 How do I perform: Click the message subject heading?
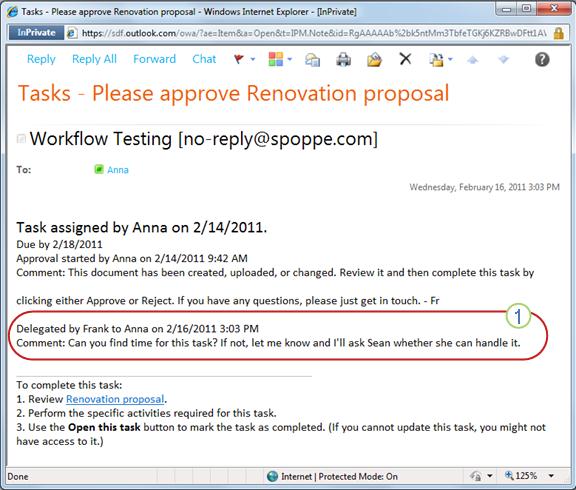click(x=234, y=93)
